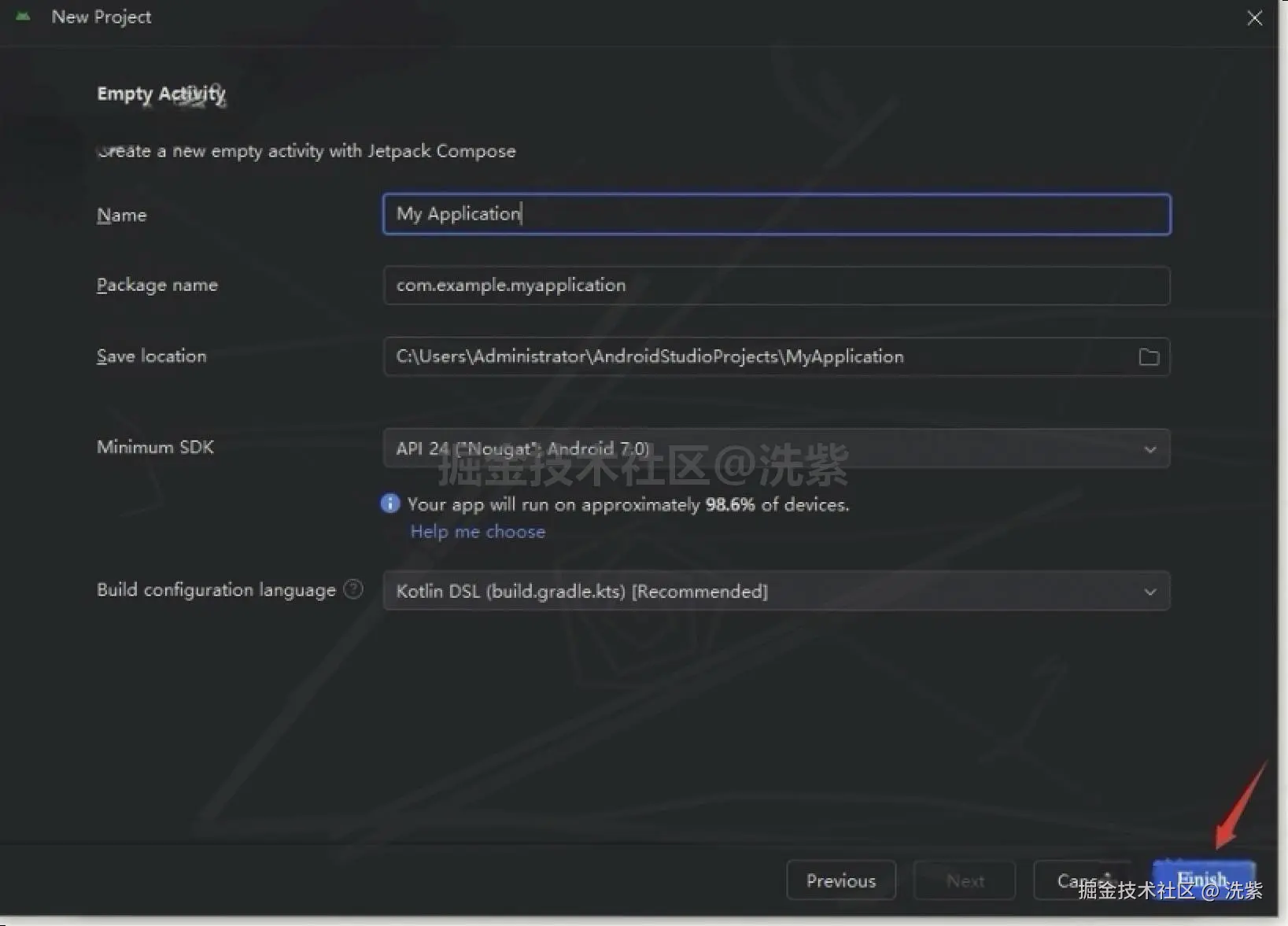
Task: Click the Build configuration dropdown chevron
Action: coord(1150,591)
